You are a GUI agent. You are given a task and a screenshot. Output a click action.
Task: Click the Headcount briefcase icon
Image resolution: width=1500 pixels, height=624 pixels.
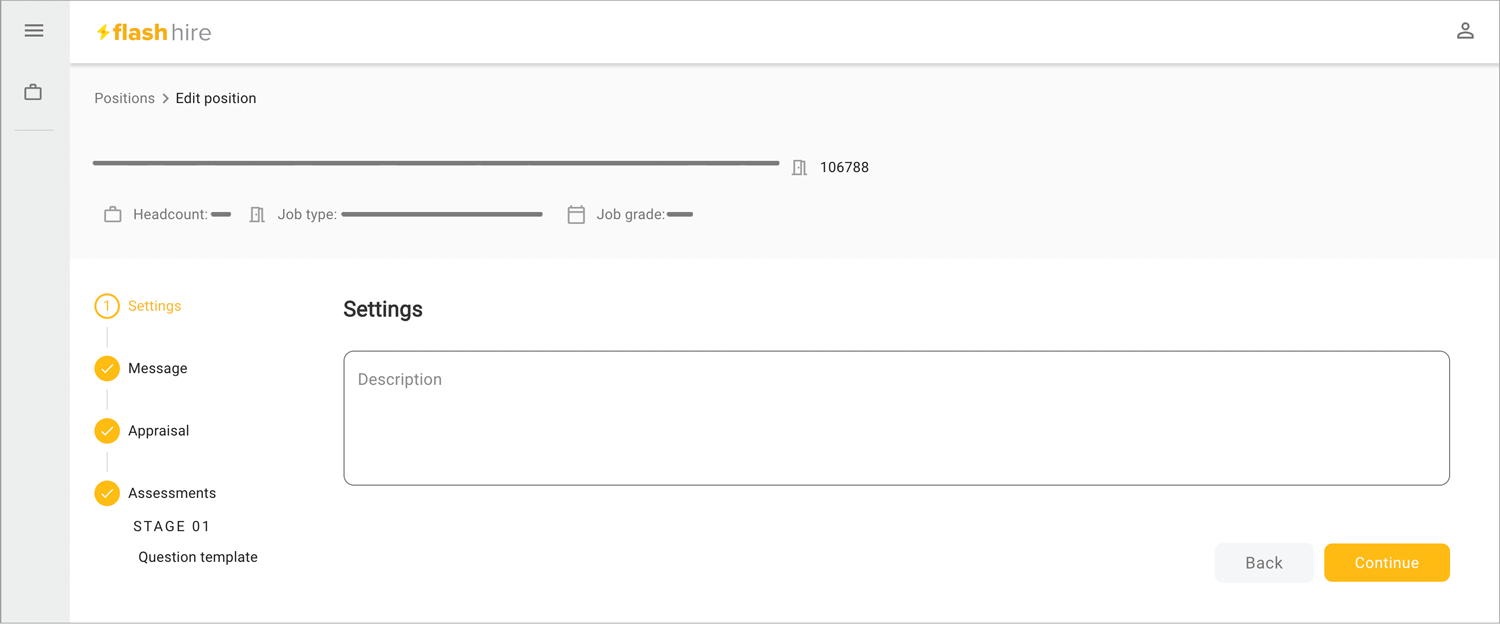(x=113, y=214)
